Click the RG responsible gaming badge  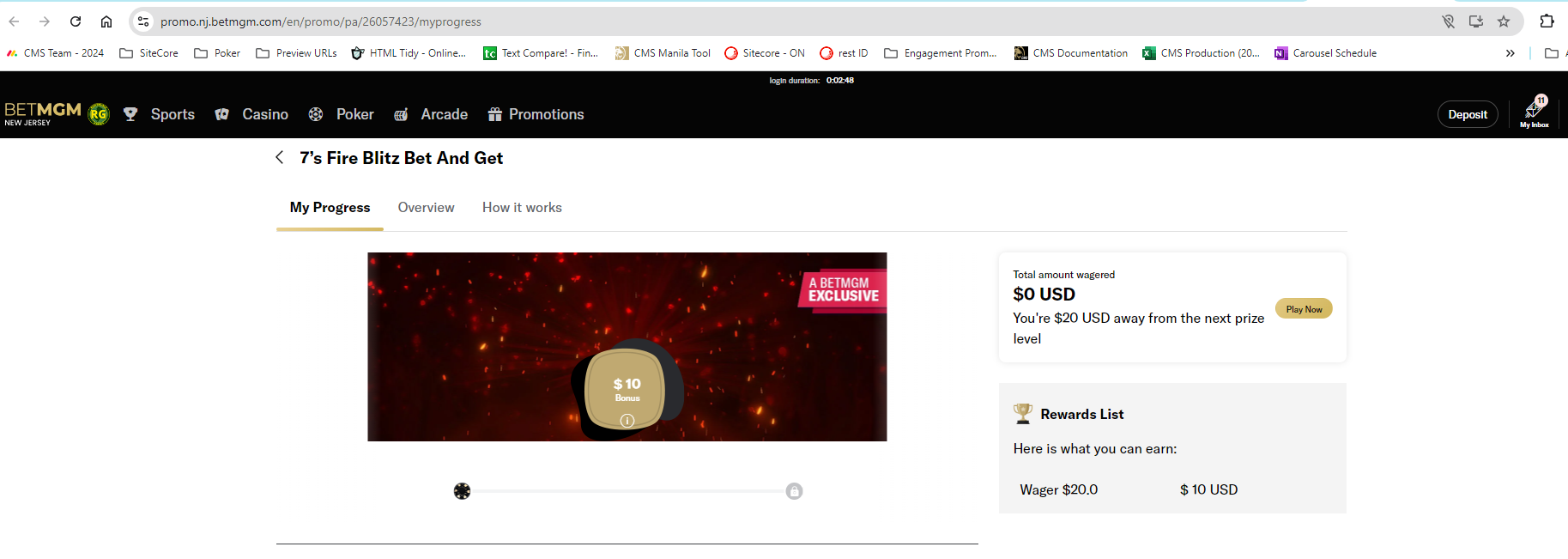click(x=99, y=113)
